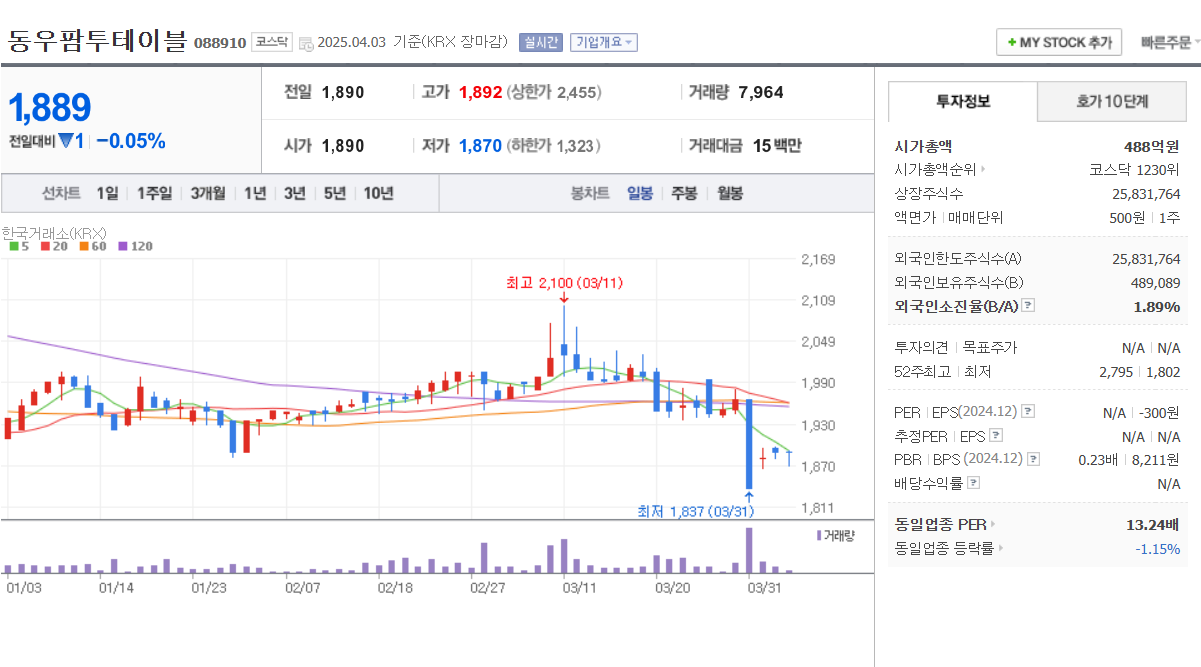
Task: Open the help icon next to PBR|BPS(2024.12)
Action: tap(1033, 459)
